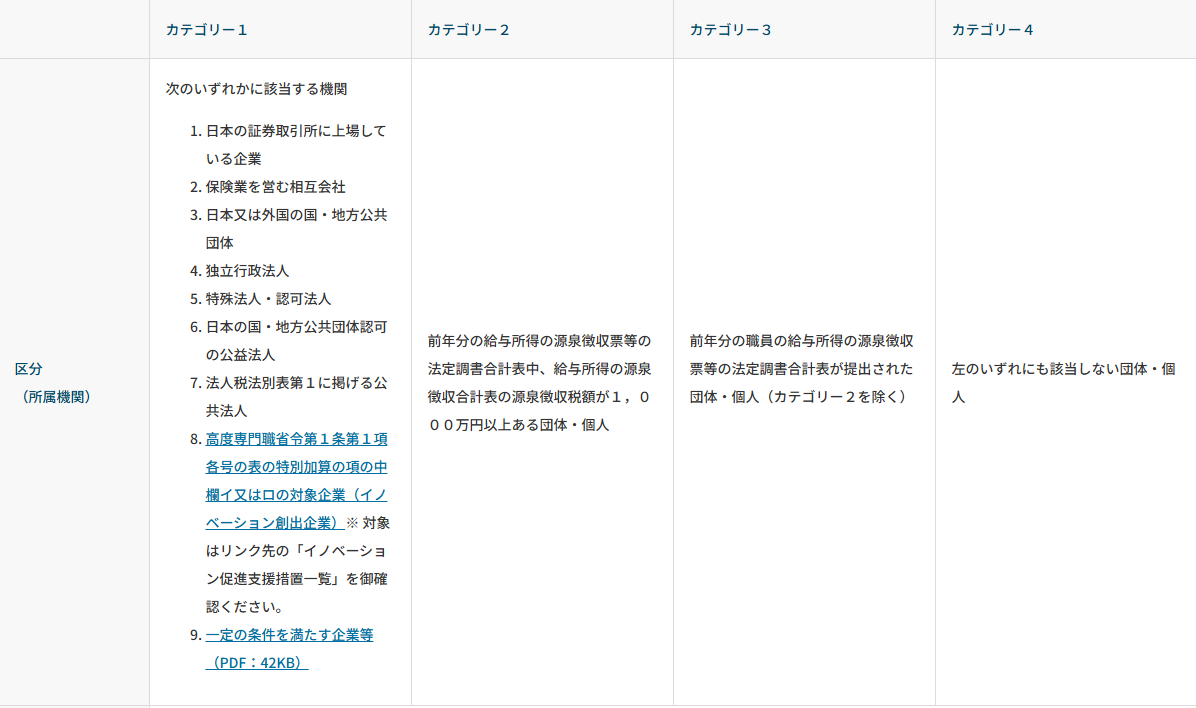Select the カテゴリー３ column header

click(730, 30)
